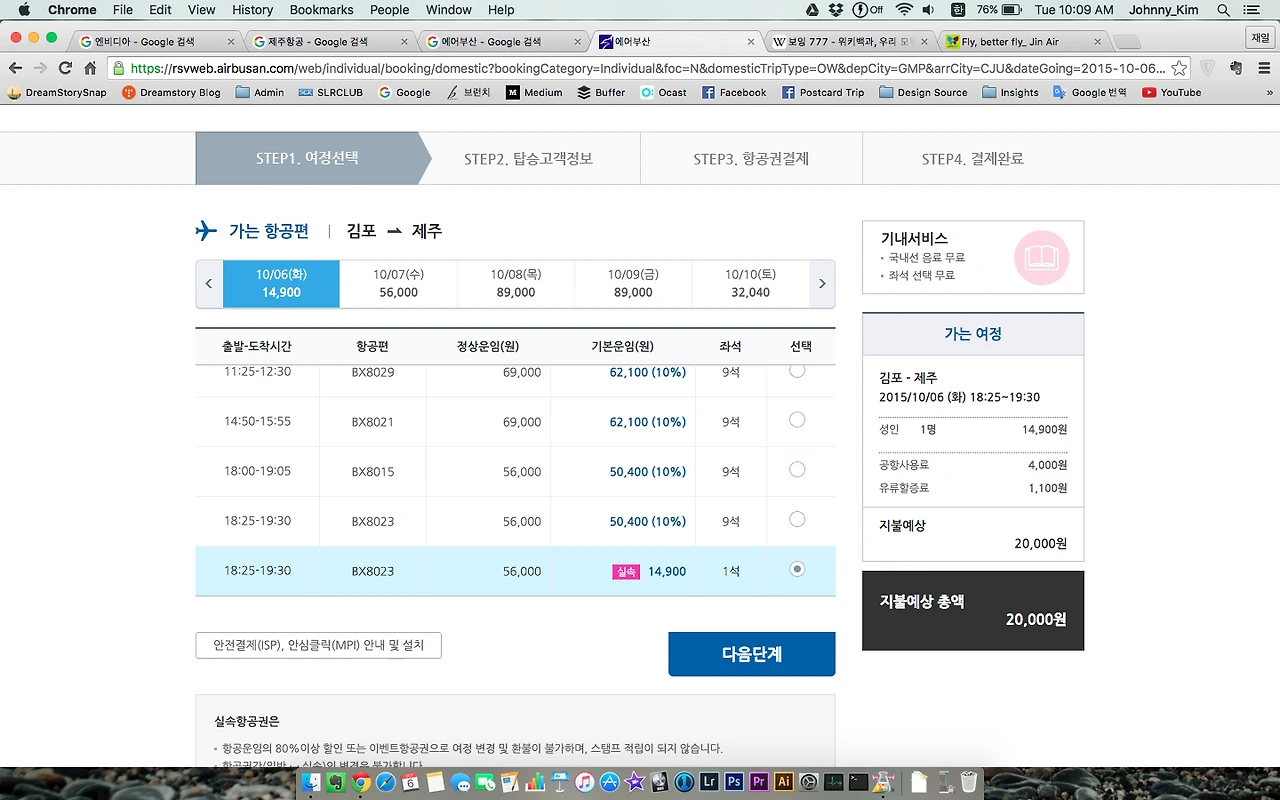
Task: Open Lightroom from the Dock
Action: pyautogui.click(x=709, y=782)
